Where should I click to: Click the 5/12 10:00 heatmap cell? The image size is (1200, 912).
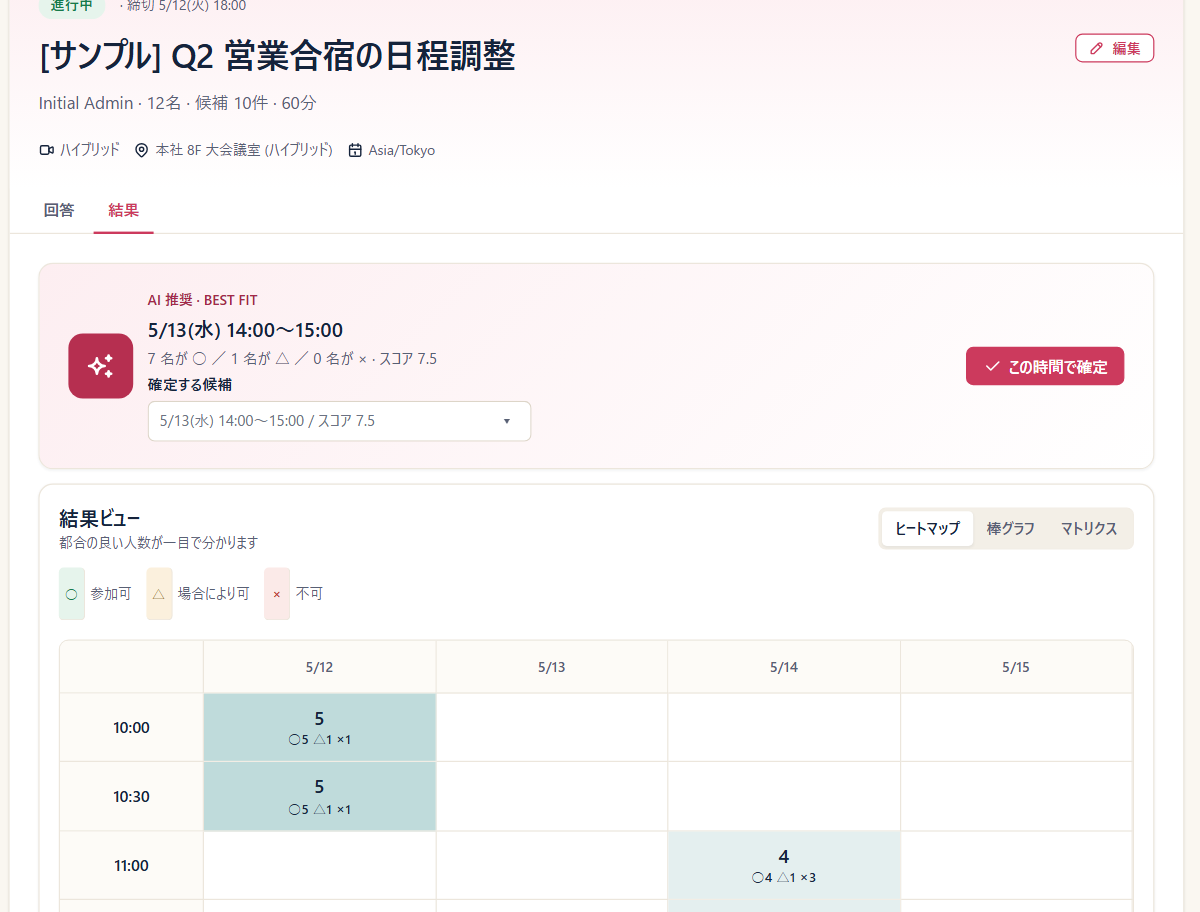(x=320, y=727)
